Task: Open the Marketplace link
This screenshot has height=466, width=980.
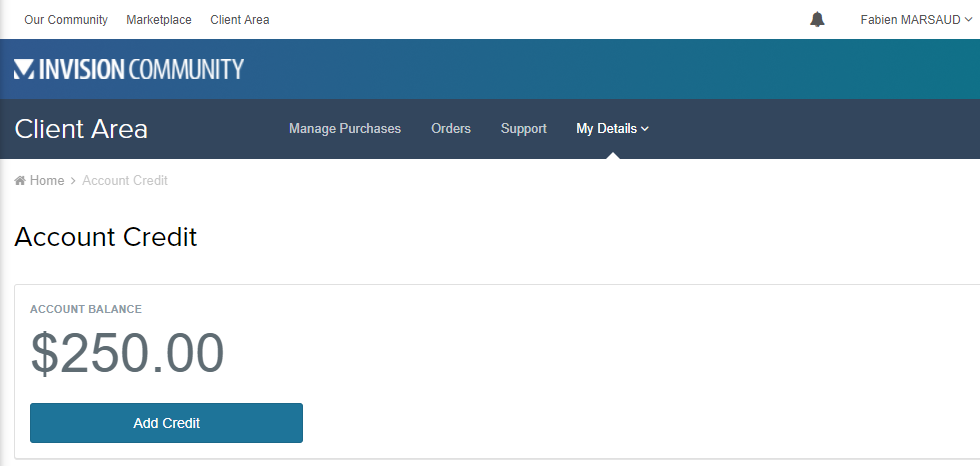Action: coord(159,20)
